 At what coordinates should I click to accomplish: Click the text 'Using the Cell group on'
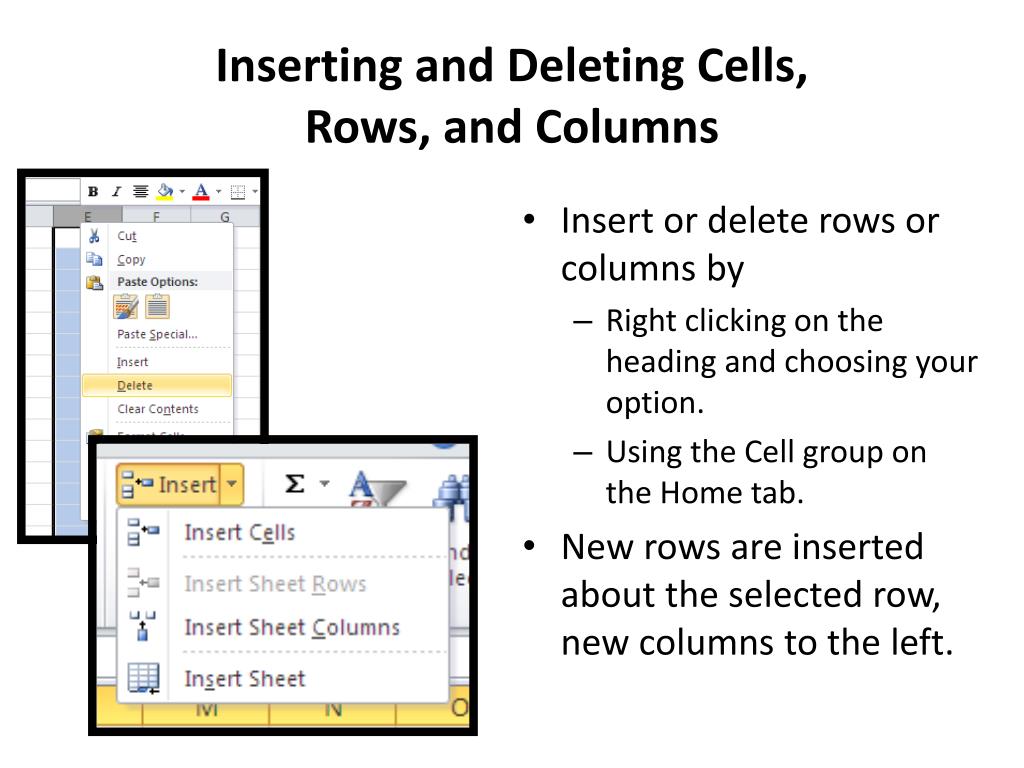[x=766, y=452]
